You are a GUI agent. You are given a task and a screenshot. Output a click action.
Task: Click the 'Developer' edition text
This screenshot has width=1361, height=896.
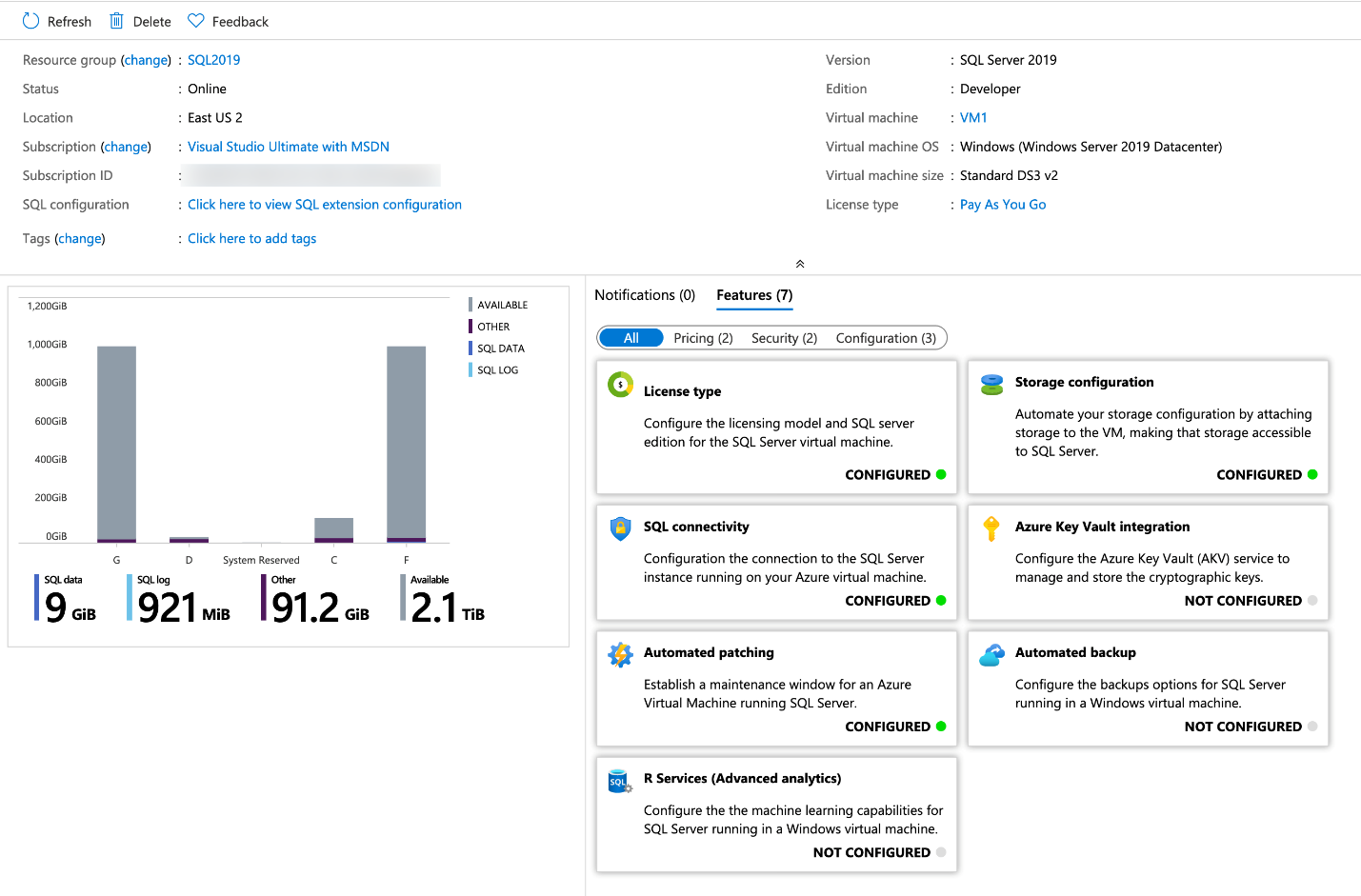991,89
